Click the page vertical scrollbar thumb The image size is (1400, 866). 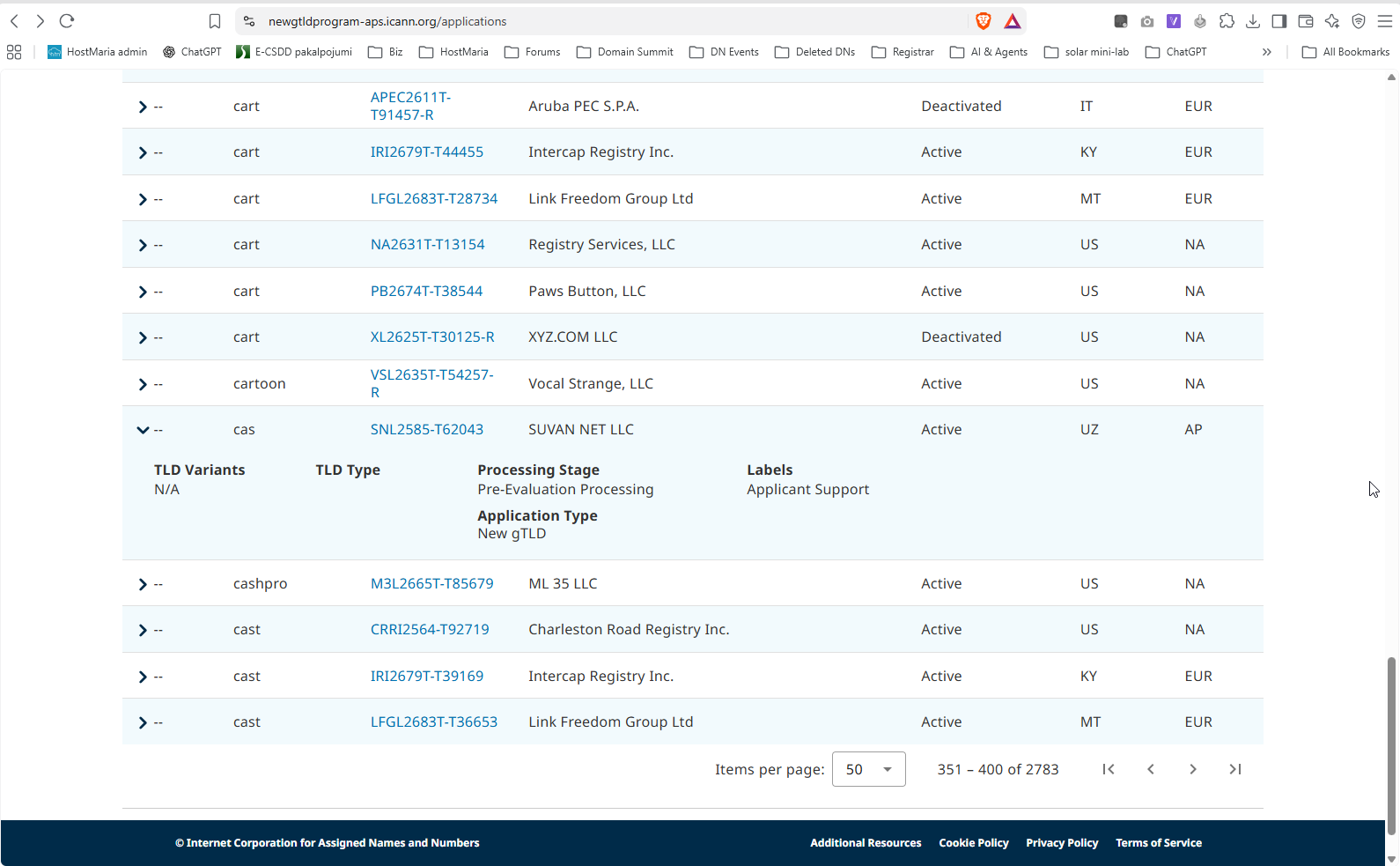pyautogui.click(x=1391, y=745)
